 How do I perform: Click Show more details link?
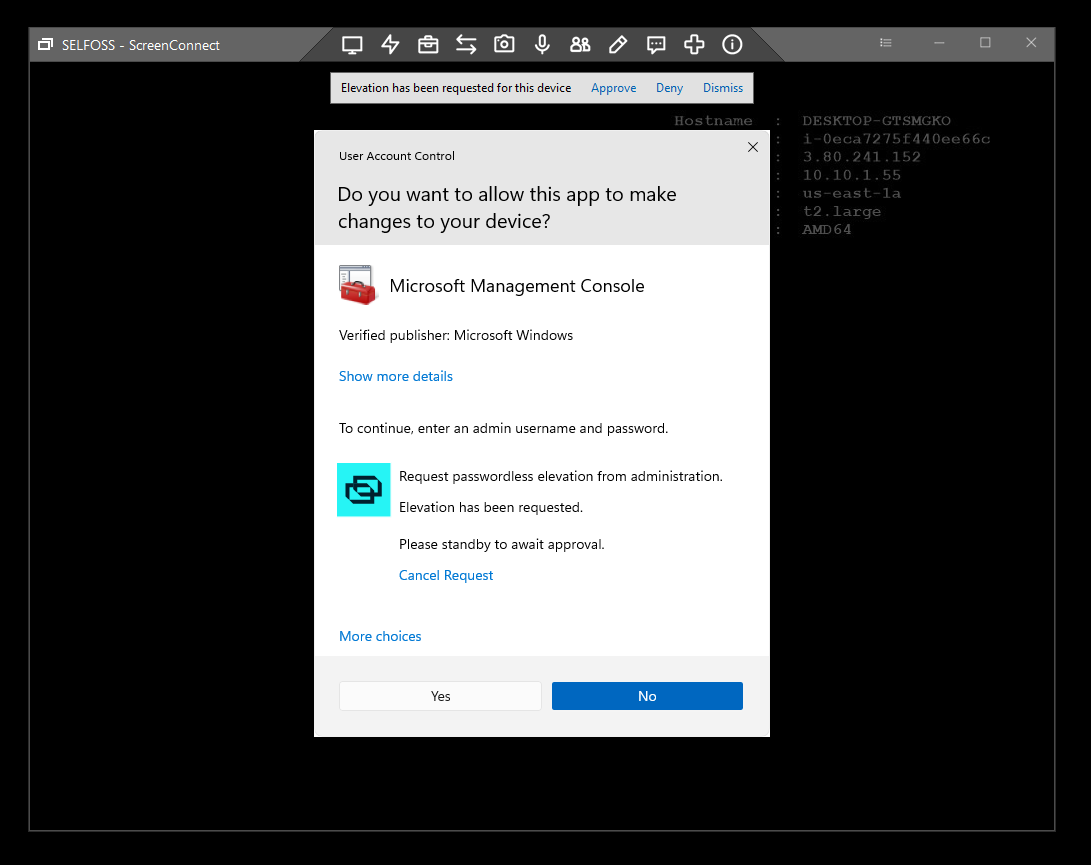396,376
